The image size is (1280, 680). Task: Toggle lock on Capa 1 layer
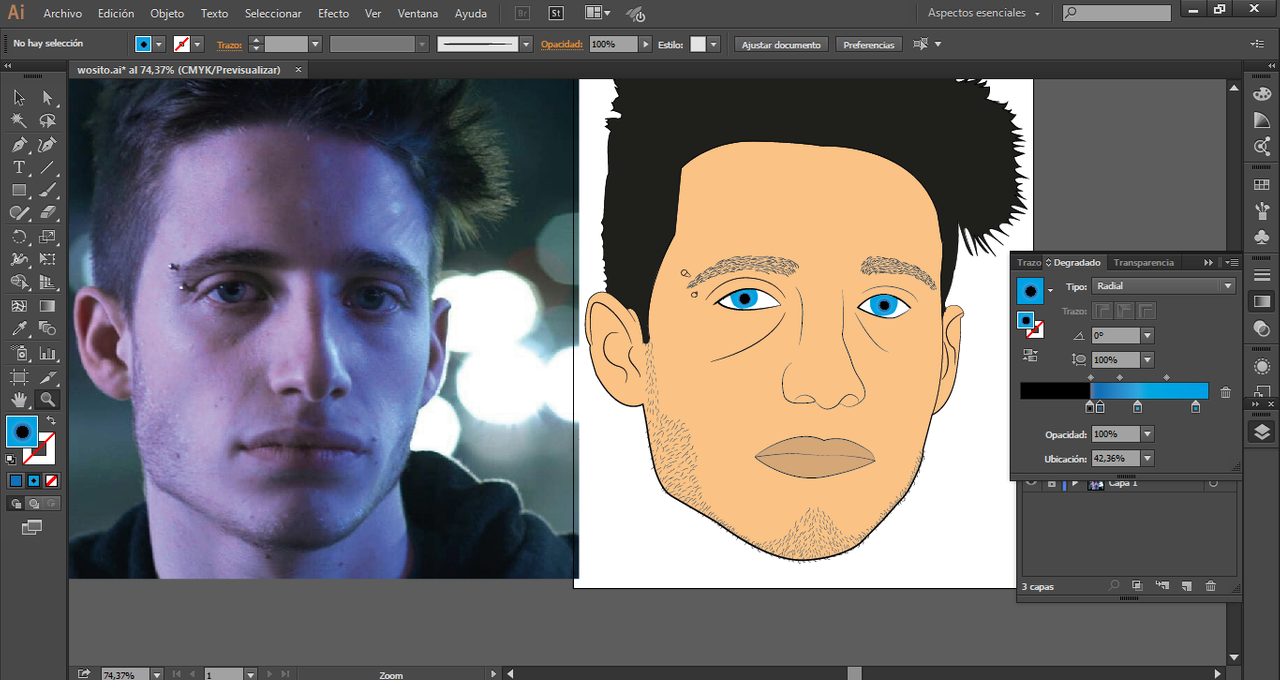tap(1052, 483)
